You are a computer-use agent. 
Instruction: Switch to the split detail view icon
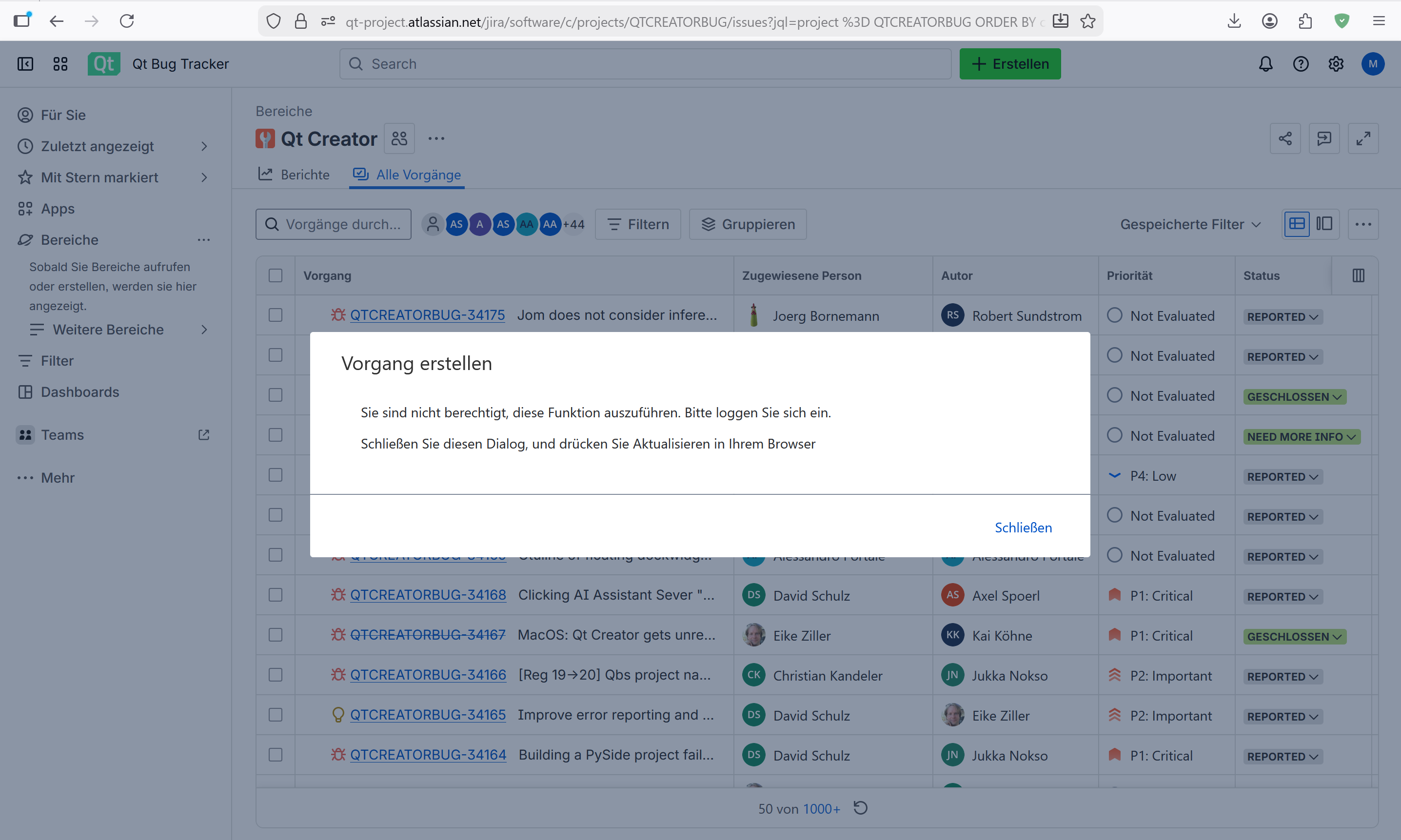pos(1324,224)
